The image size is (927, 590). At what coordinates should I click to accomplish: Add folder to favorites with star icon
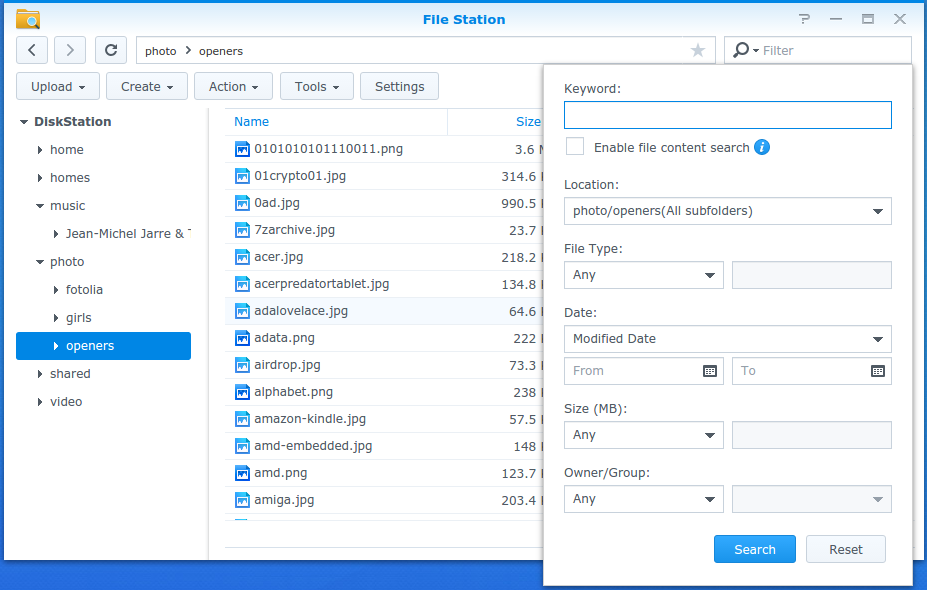(698, 50)
